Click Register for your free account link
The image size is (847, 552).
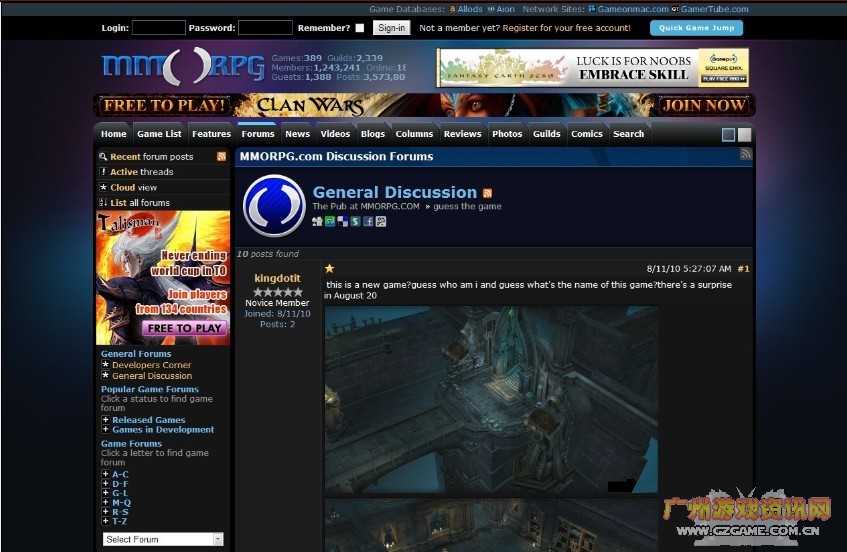pos(566,28)
